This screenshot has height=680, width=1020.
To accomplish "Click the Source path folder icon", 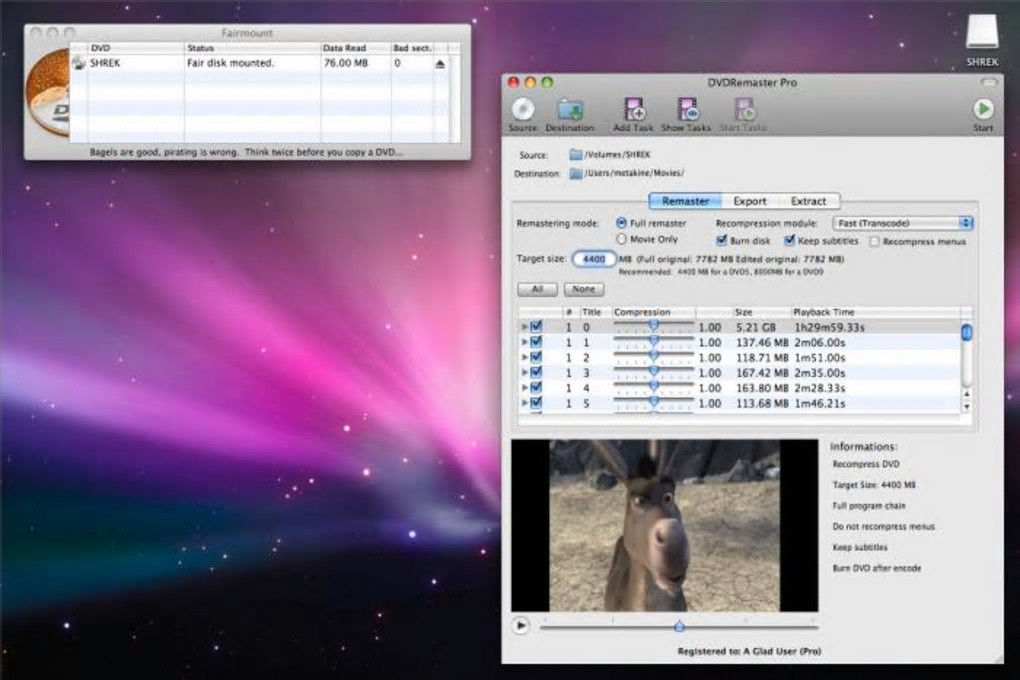I will (576, 155).
